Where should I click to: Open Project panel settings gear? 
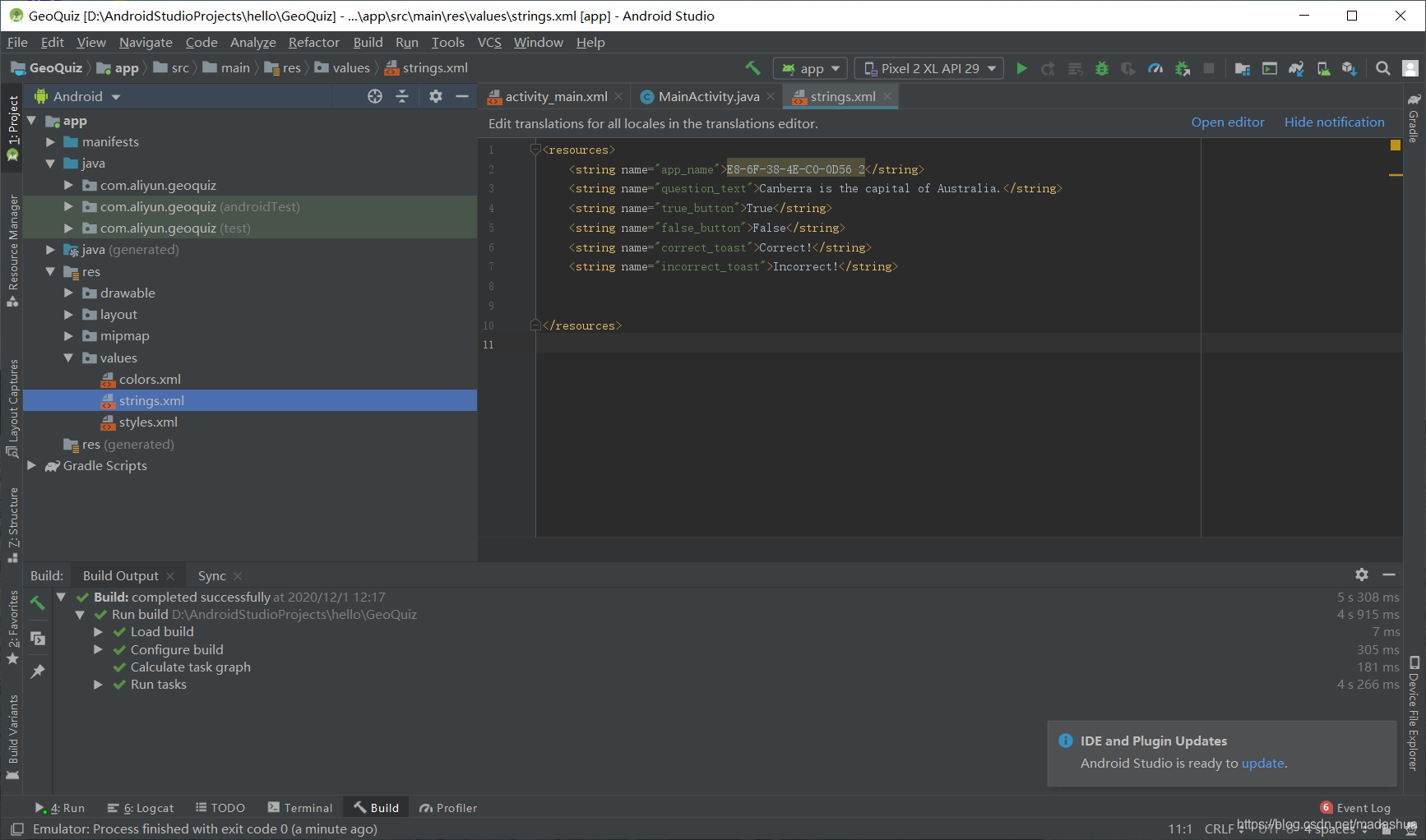(x=436, y=96)
